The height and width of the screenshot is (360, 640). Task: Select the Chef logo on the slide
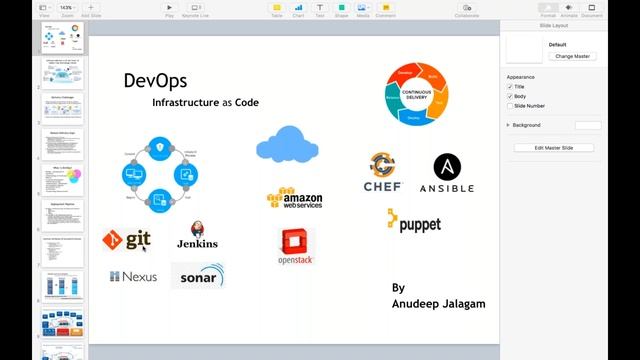[383, 172]
